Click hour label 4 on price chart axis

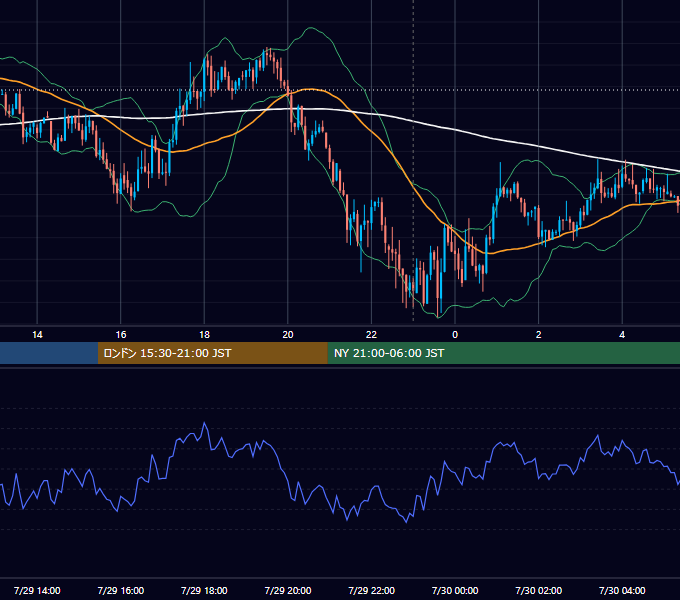(622, 335)
